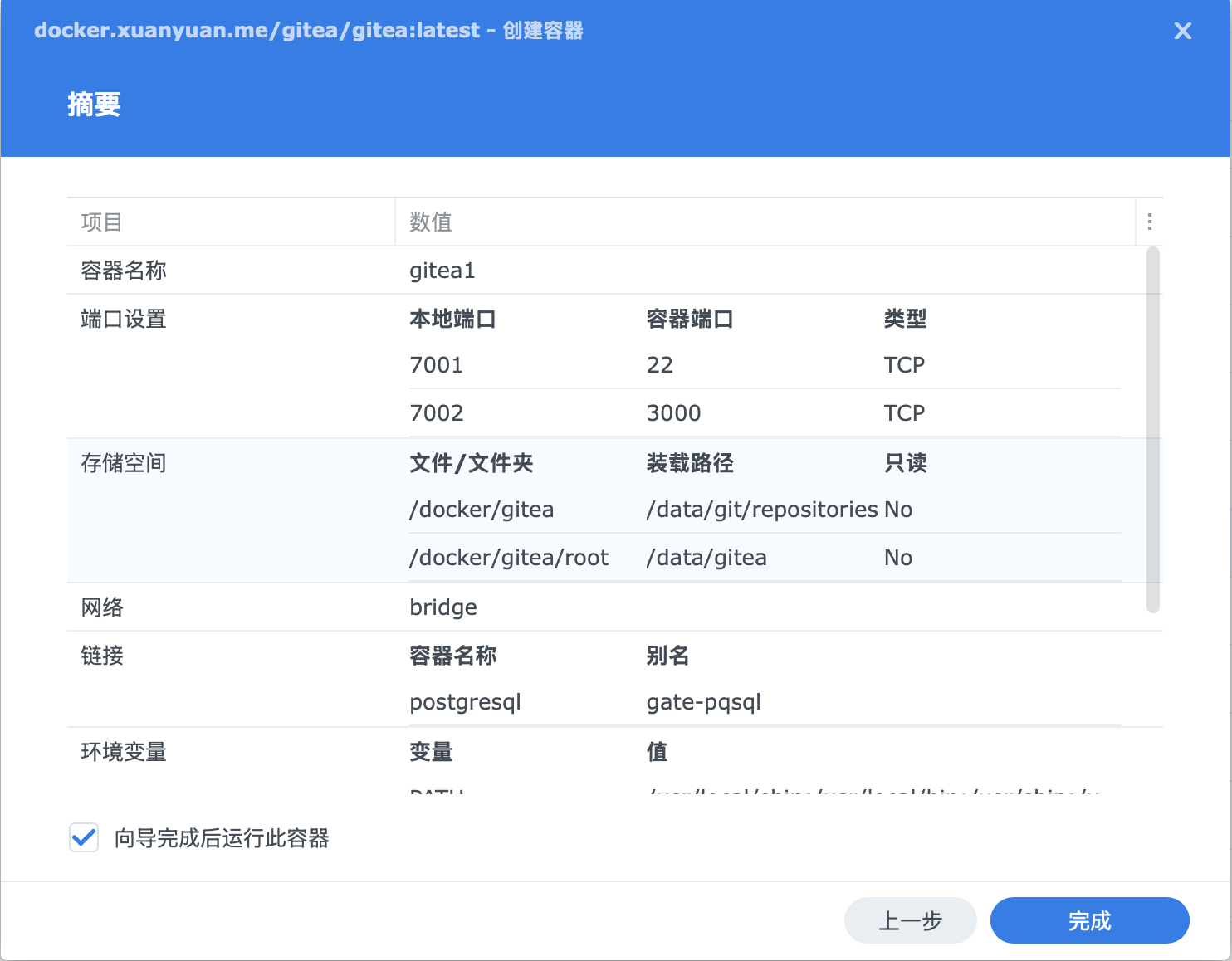Select the container name value gitea1
This screenshot has width=1232, height=961.
tap(442, 271)
